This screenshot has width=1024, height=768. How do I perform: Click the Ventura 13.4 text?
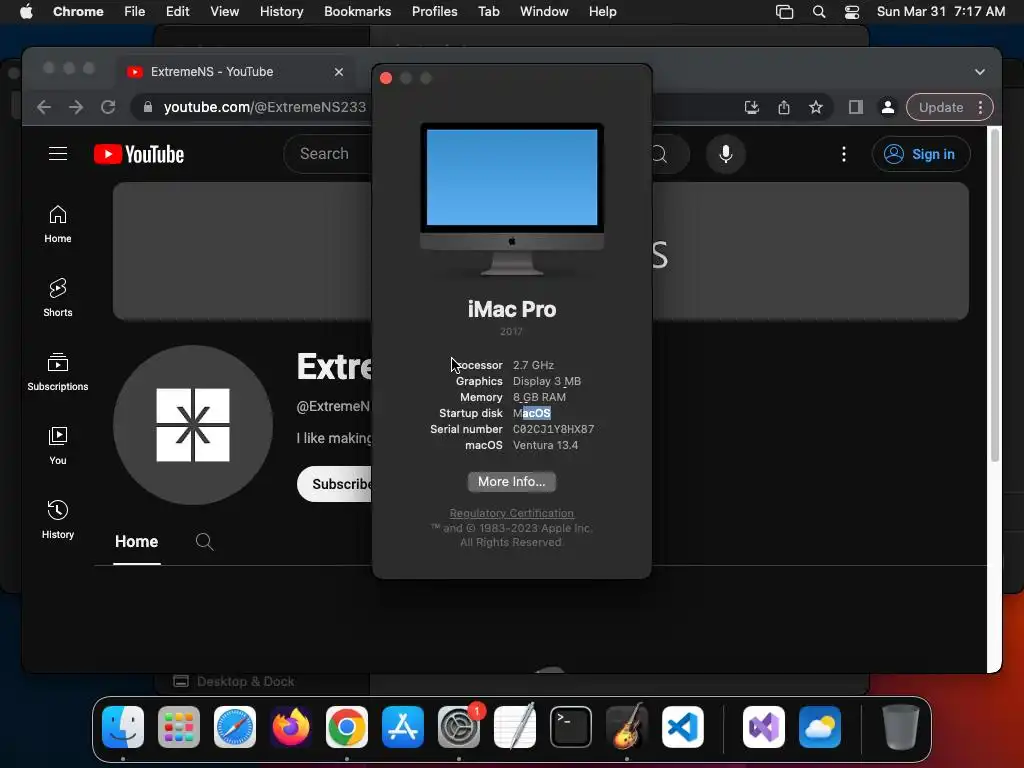tap(545, 445)
